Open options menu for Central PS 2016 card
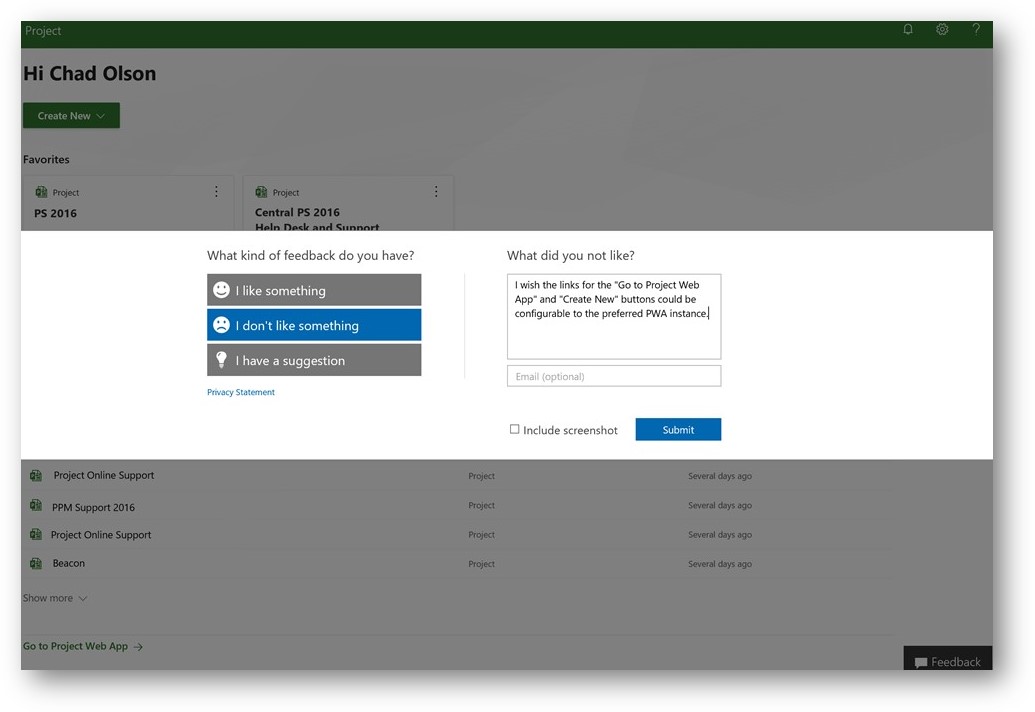The height and width of the screenshot is (712, 1035). (436, 191)
